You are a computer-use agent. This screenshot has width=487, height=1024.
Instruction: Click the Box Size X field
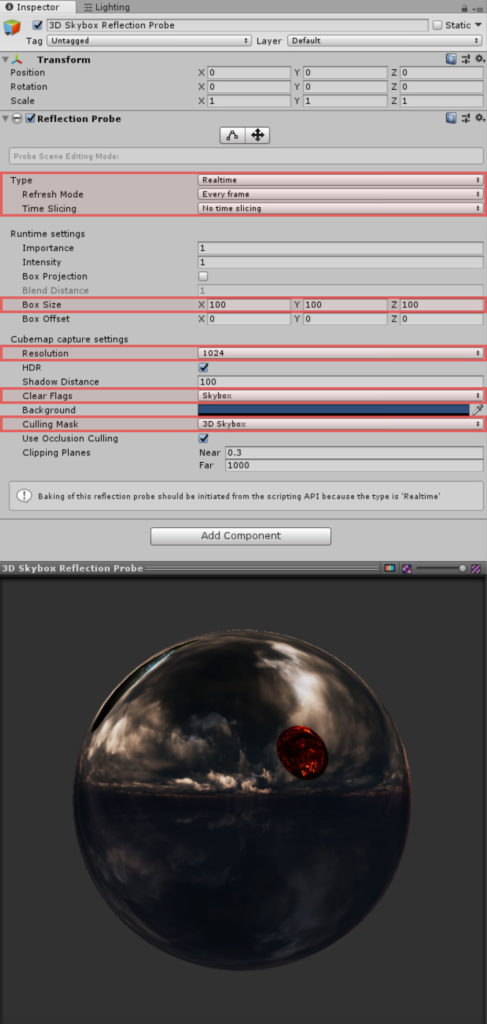pyautogui.click(x=249, y=305)
